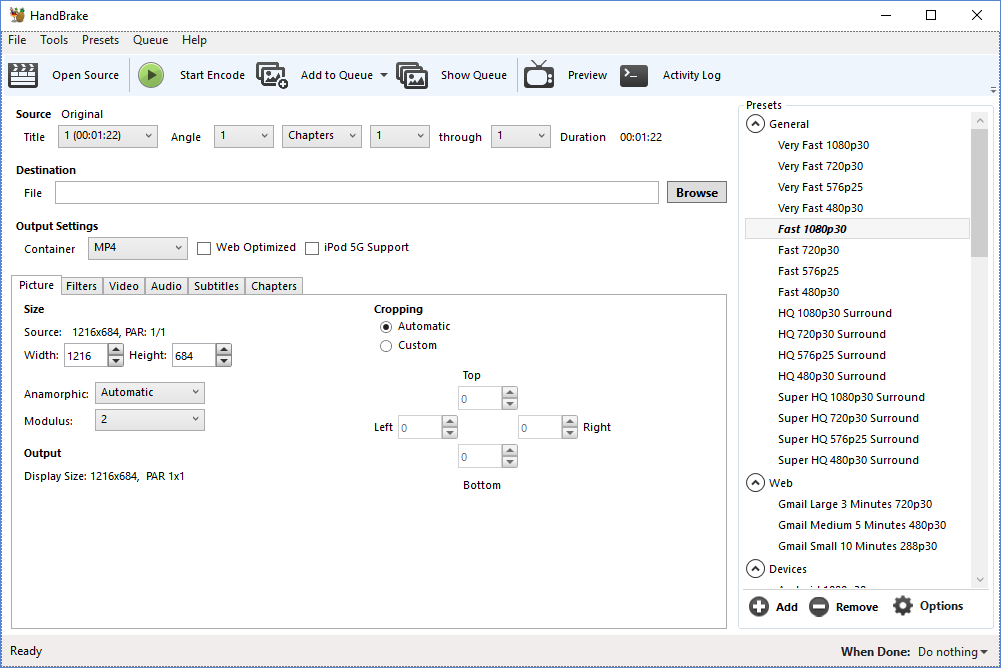
Task: Click the green Start Encode play icon
Action: click(151, 75)
